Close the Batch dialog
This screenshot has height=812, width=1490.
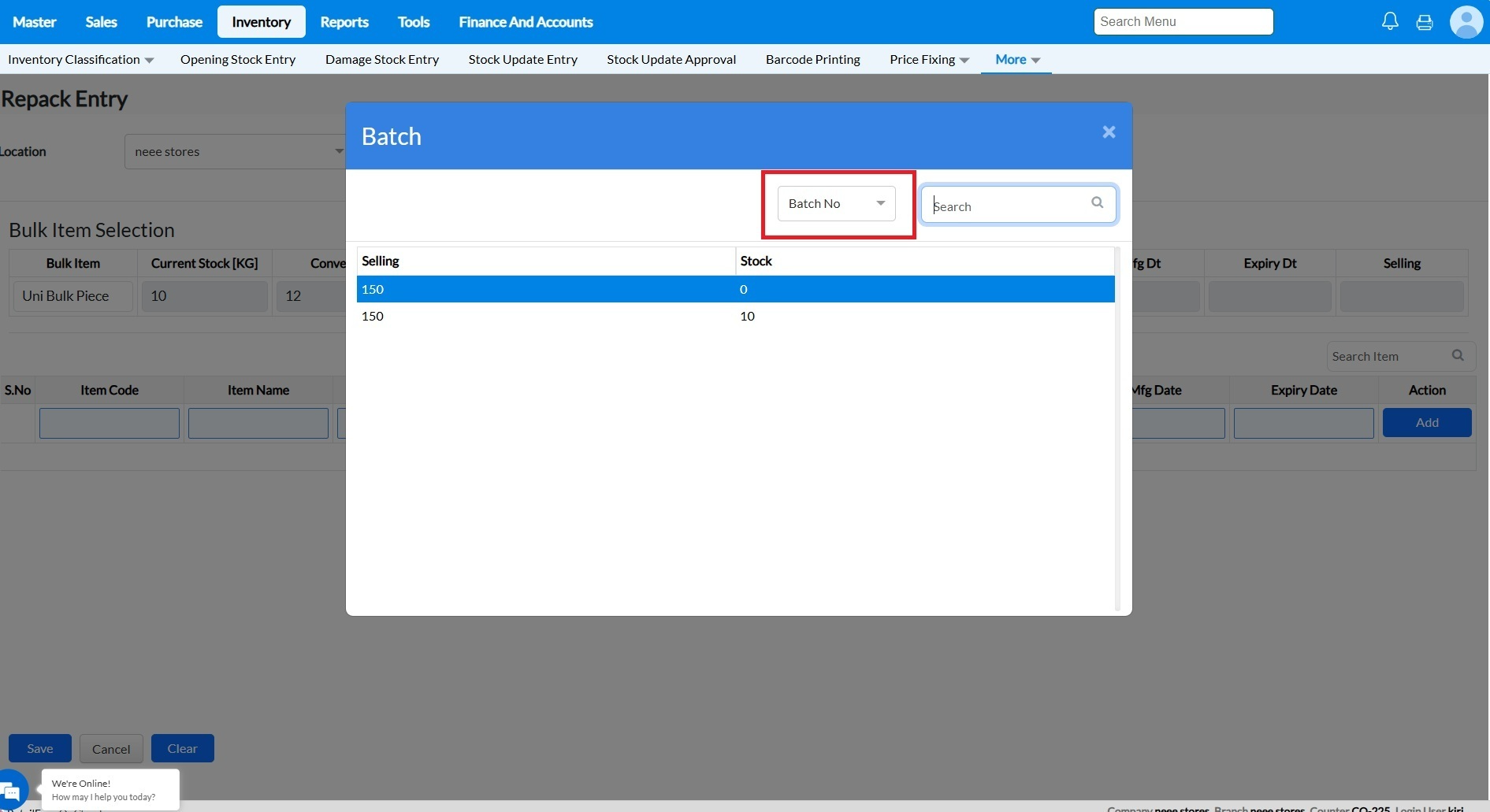[1109, 132]
